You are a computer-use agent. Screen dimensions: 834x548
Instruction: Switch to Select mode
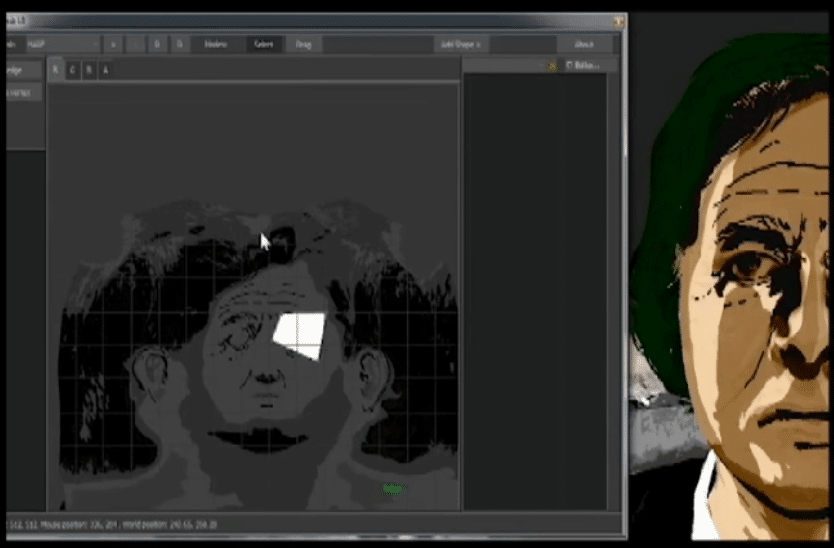tap(265, 44)
